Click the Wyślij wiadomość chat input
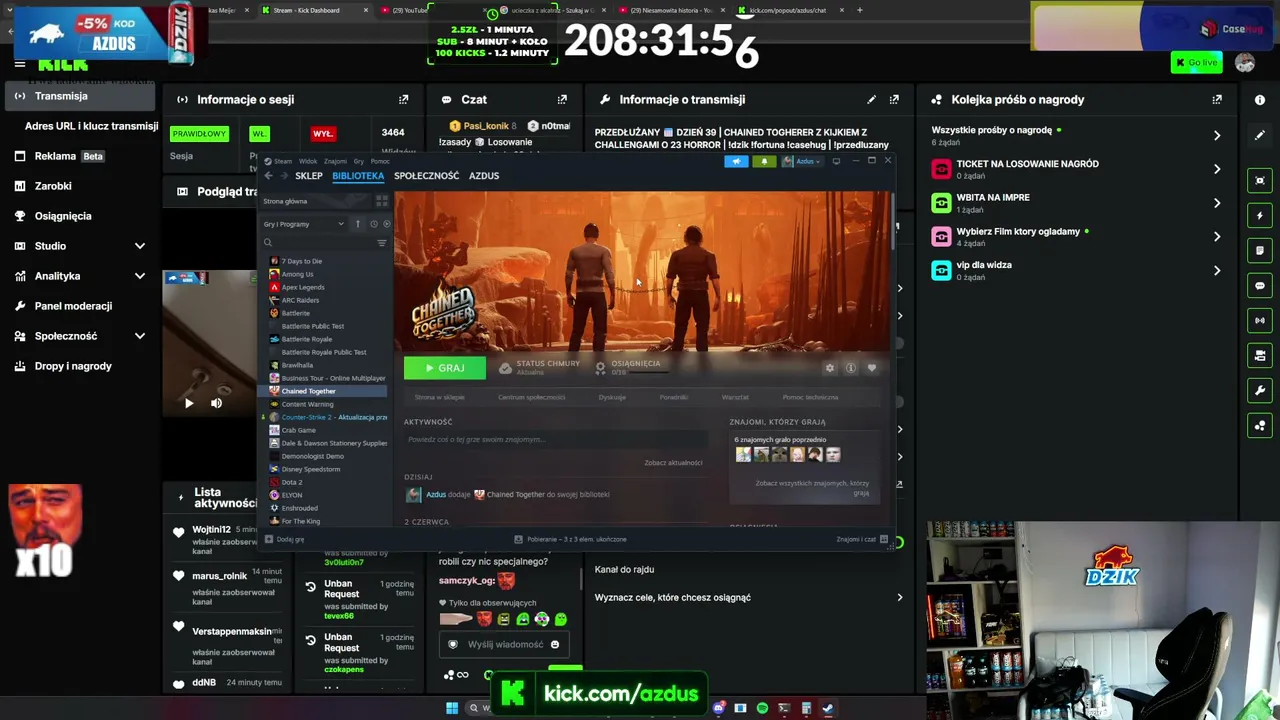Image resolution: width=1280 pixels, height=720 pixels. pyautogui.click(x=505, y=645)
